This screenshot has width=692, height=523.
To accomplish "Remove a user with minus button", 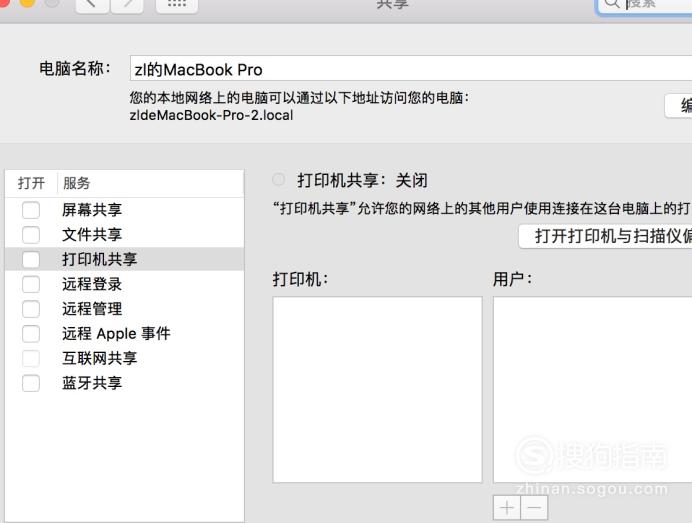I will (x=534, y=508).
